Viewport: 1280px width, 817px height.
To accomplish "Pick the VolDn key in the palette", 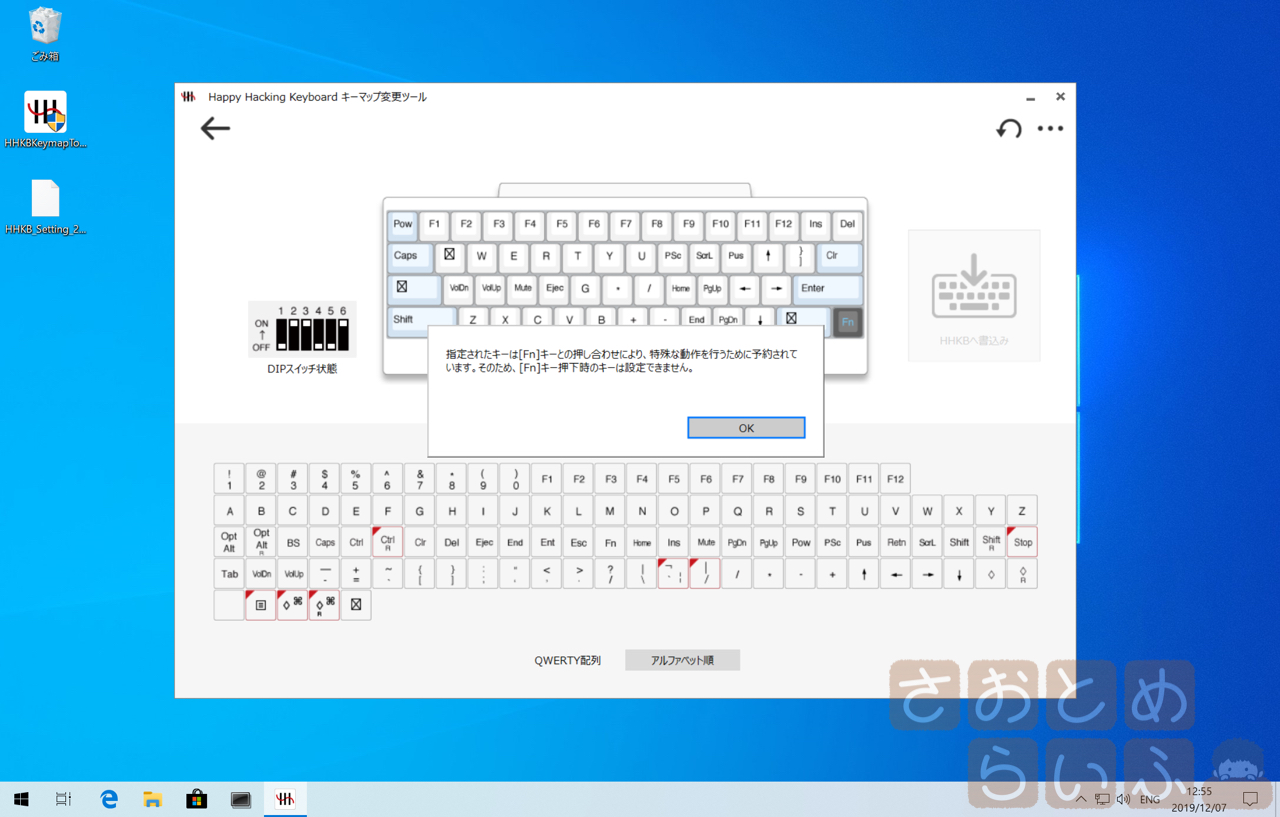I will 260,574.
